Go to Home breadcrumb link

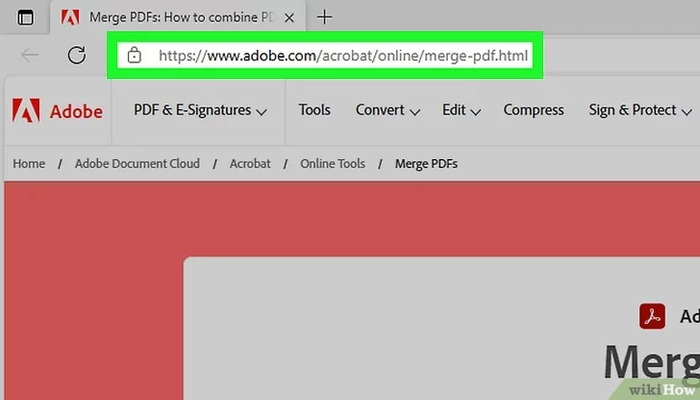pos(29,164)
